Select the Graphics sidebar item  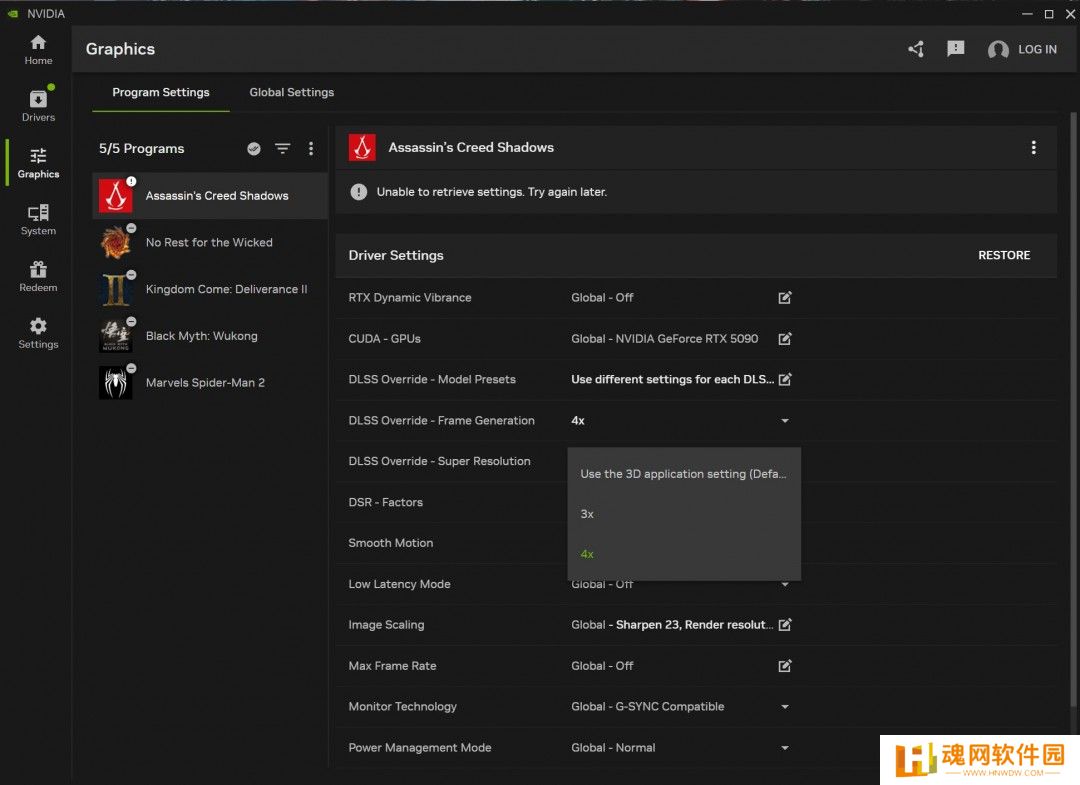tap(38, 163)
